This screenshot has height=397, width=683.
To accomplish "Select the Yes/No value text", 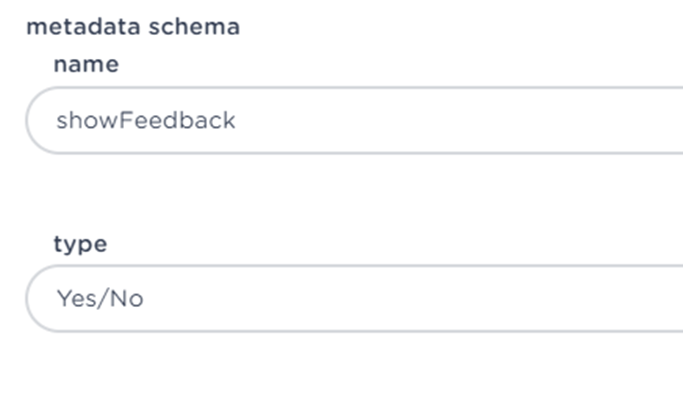I will click(100, 299).
